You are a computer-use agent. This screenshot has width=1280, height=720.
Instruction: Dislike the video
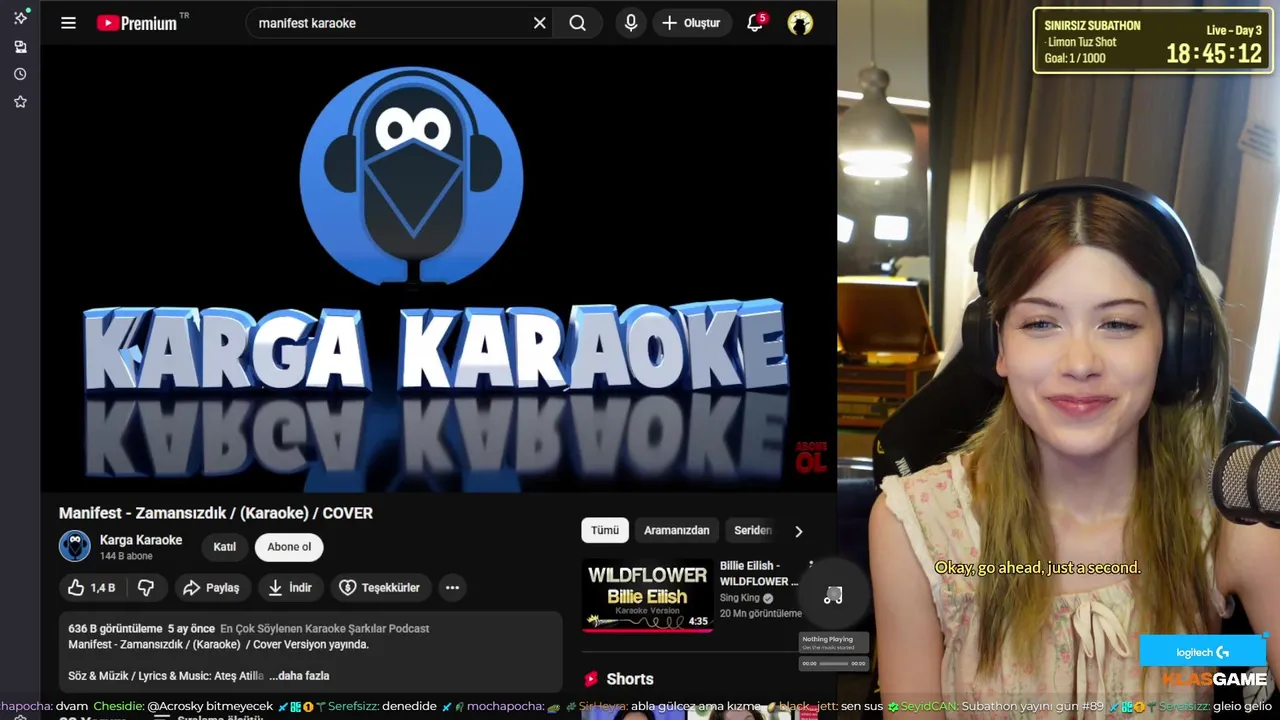[146, 588]
